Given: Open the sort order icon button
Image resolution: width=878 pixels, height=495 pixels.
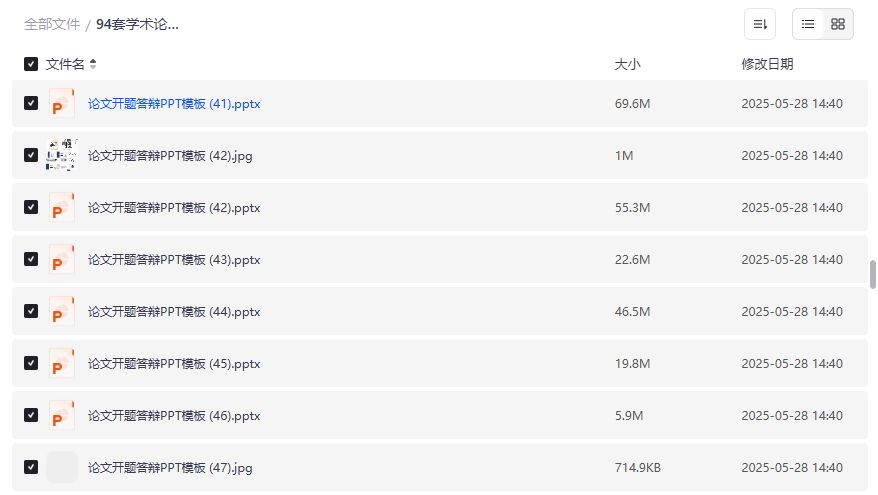Looking at the screenshot, I should tap(760, 24).
